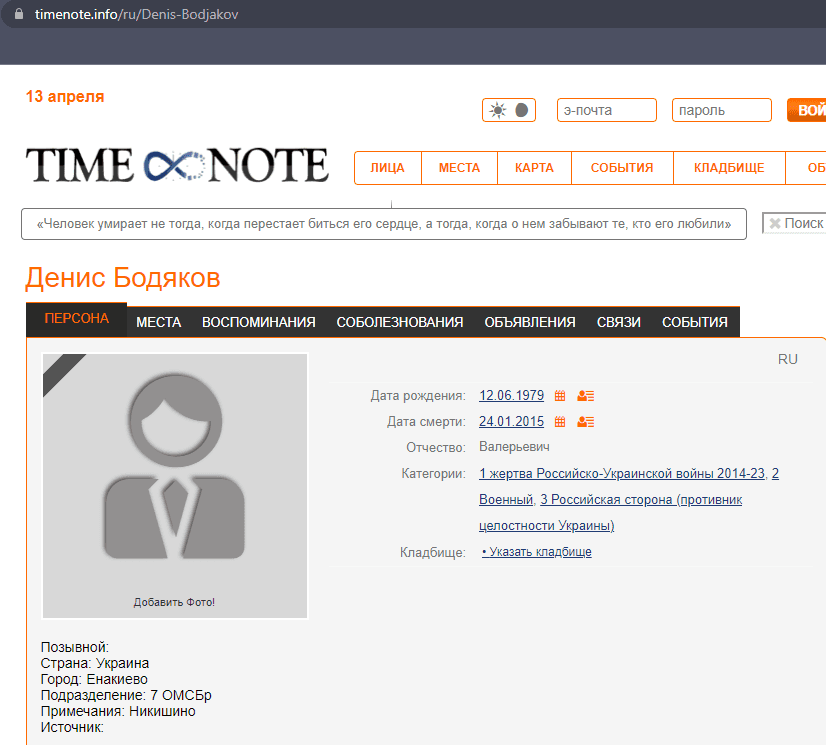
Task: Switch to dark theme moon icon
Action: 522,110
